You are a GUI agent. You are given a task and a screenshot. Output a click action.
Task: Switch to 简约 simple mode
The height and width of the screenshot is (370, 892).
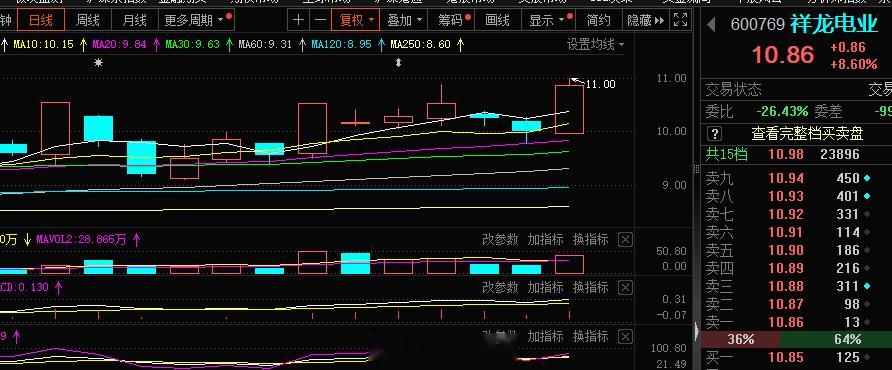(x=598, y=20)
